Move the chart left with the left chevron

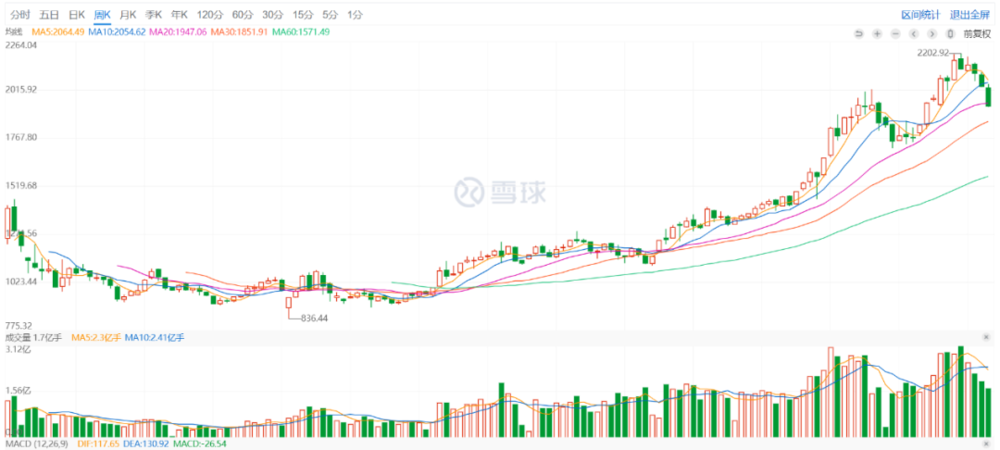pos(914,34)
